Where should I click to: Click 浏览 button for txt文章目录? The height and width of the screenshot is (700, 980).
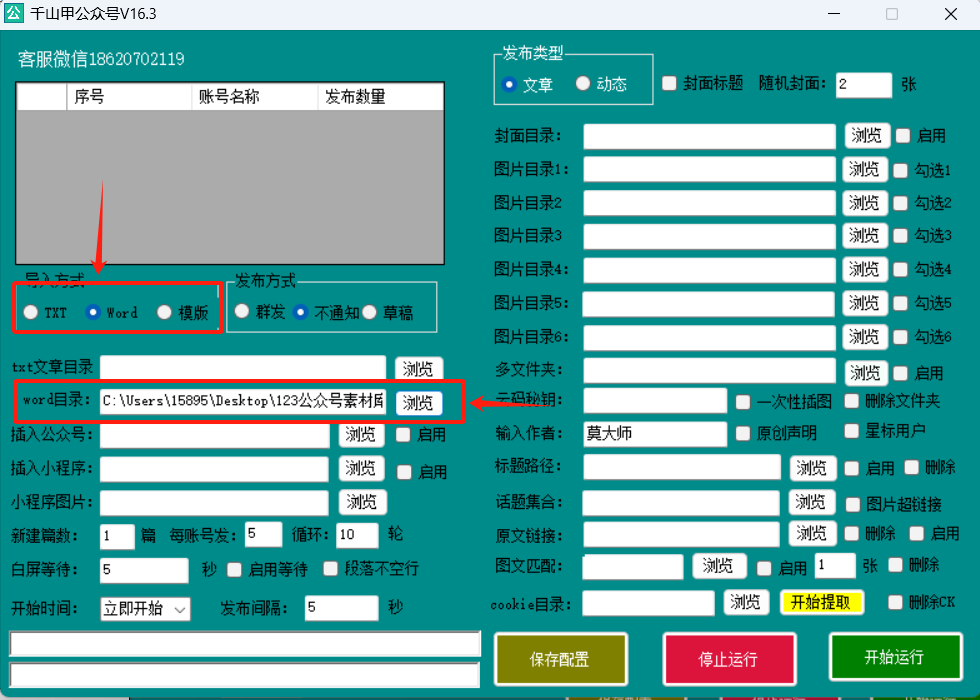coord(419,369)
